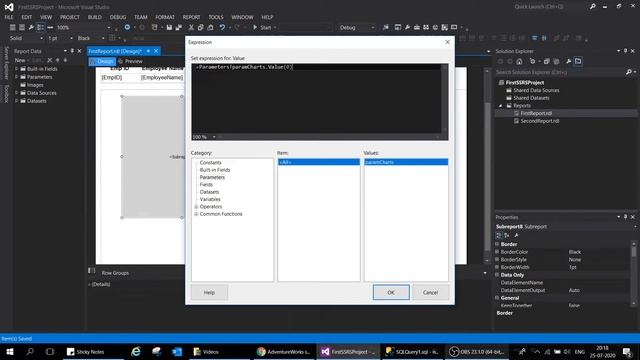The image size is (640, 360).
Task: Click the Alphabetical sort icon in Properties
Action: (507, 236)
